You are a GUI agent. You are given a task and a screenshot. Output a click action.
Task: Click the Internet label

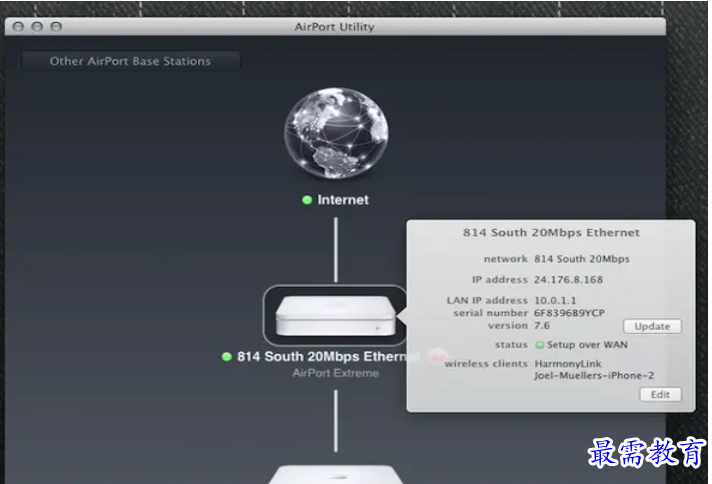[x=343, y=200]
